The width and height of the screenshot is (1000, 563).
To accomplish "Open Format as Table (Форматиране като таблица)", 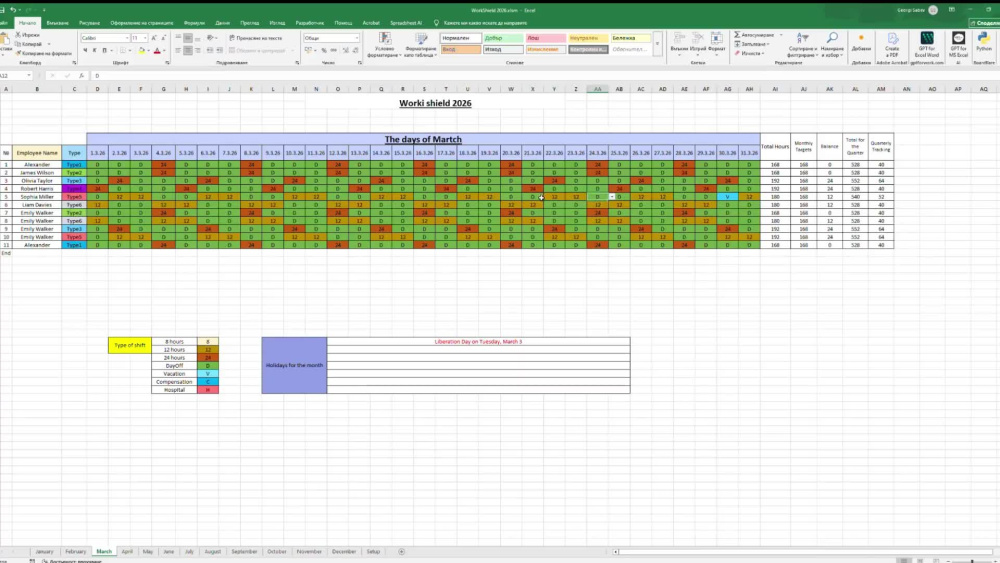I will click(421, 45).
